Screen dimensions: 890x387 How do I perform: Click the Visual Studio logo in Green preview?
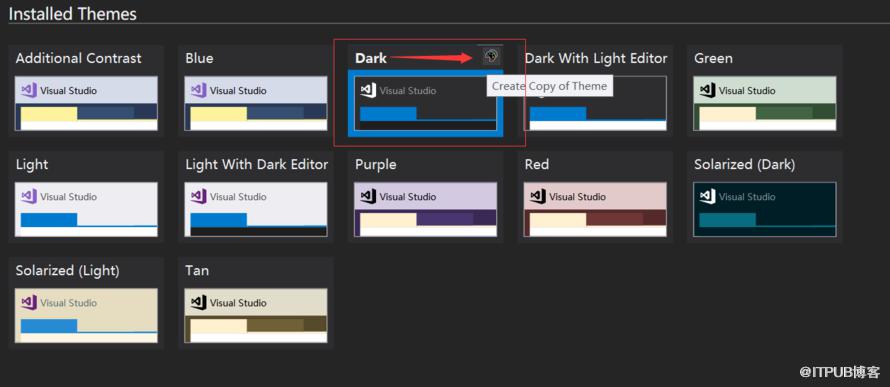[707, 90]
